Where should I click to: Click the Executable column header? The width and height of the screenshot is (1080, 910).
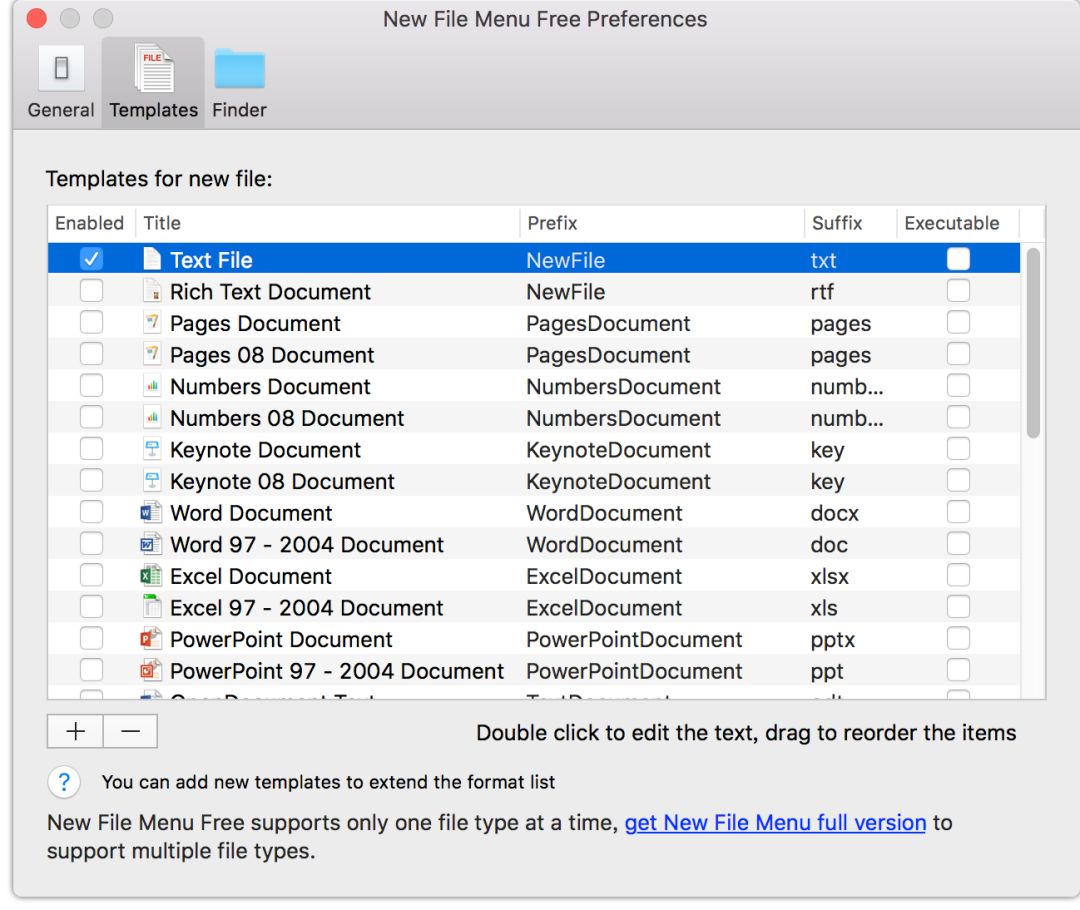[958, 223]
